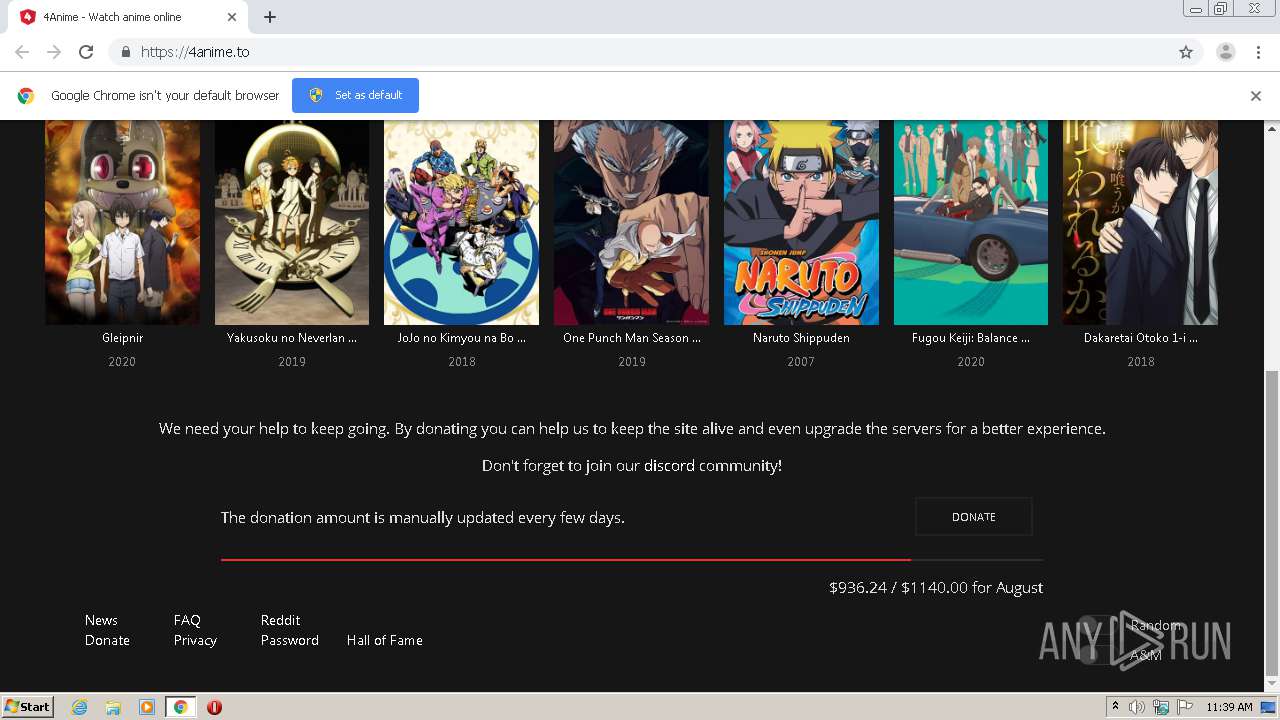Dismiss the default browser notification bar
1280x720 pixels.
click(x=1255, y=96)
